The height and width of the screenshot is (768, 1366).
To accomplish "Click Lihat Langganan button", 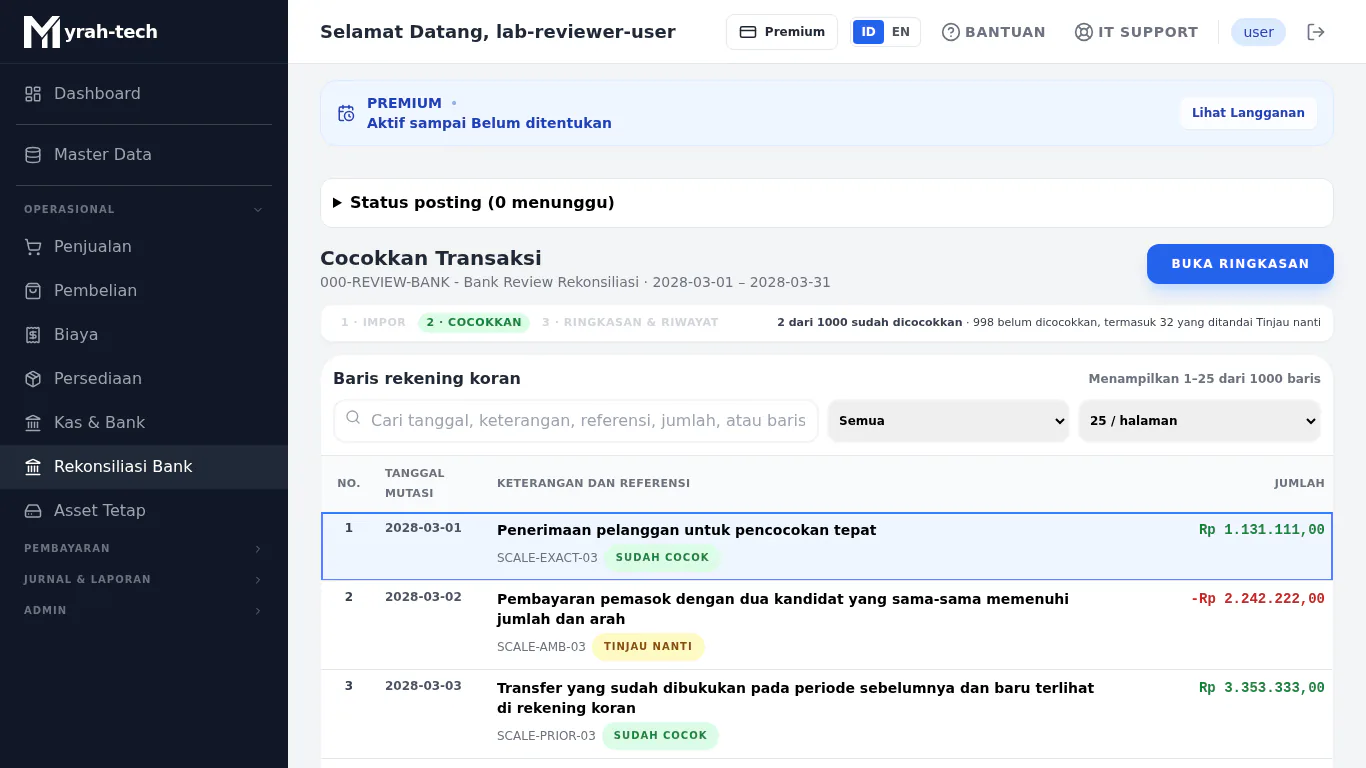I will (1248, 113).
